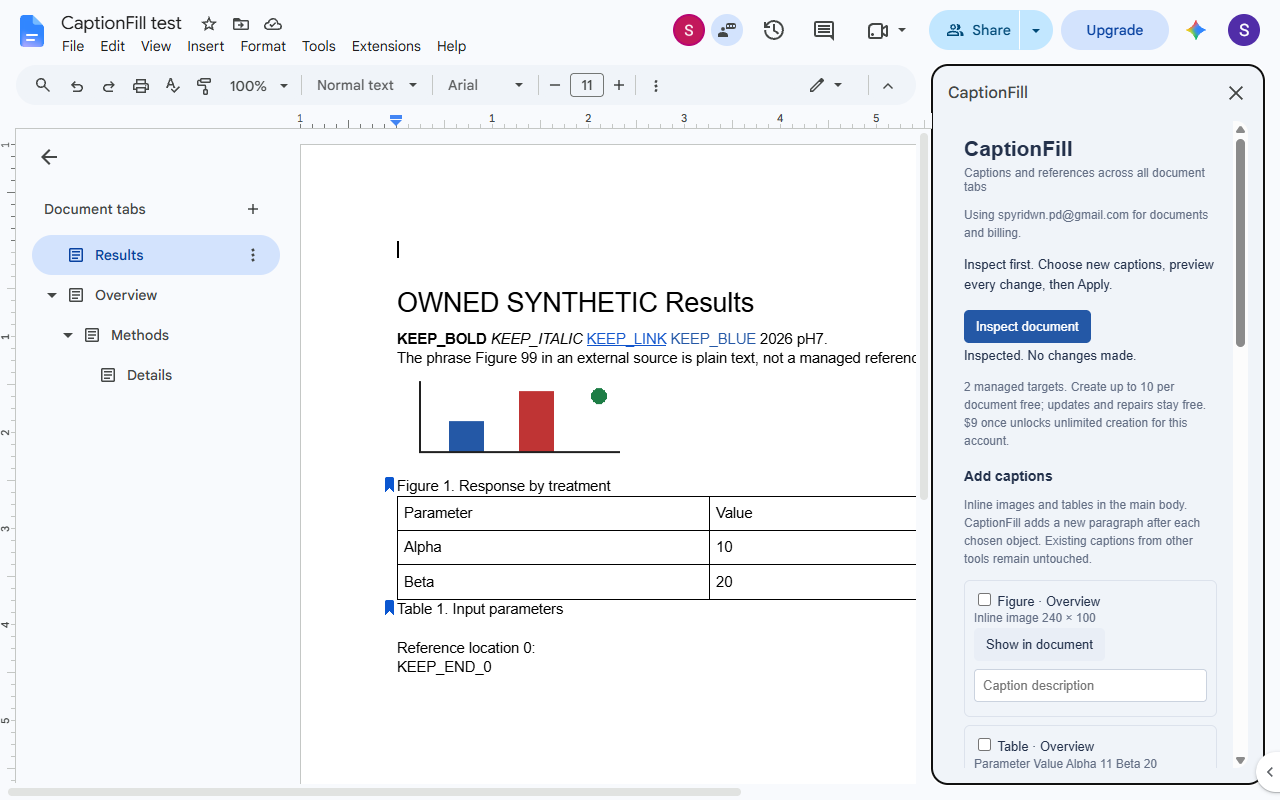The image size is (1280, 800).
Task: Close the document tabs sidebar with back arrow
Action: coord(49,157)
